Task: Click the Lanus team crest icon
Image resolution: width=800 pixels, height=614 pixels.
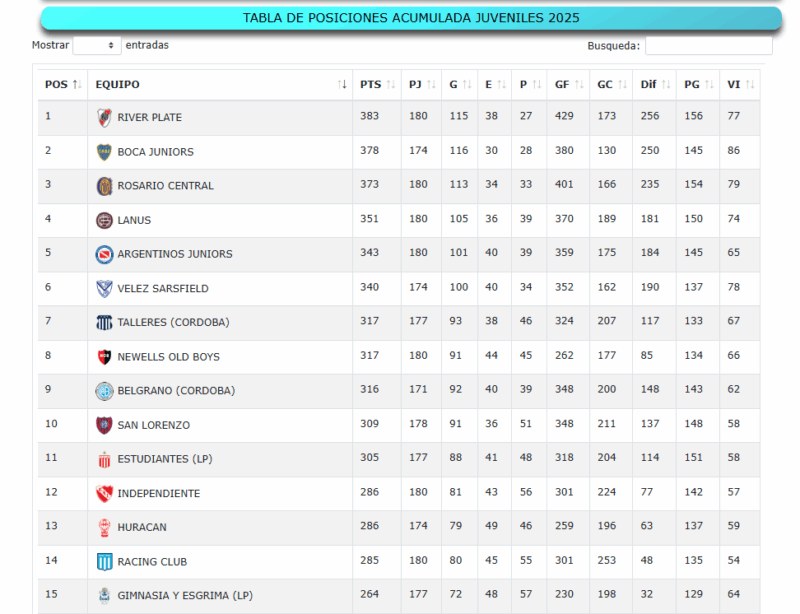Action: pyautogui.click(x=104, y=220)
